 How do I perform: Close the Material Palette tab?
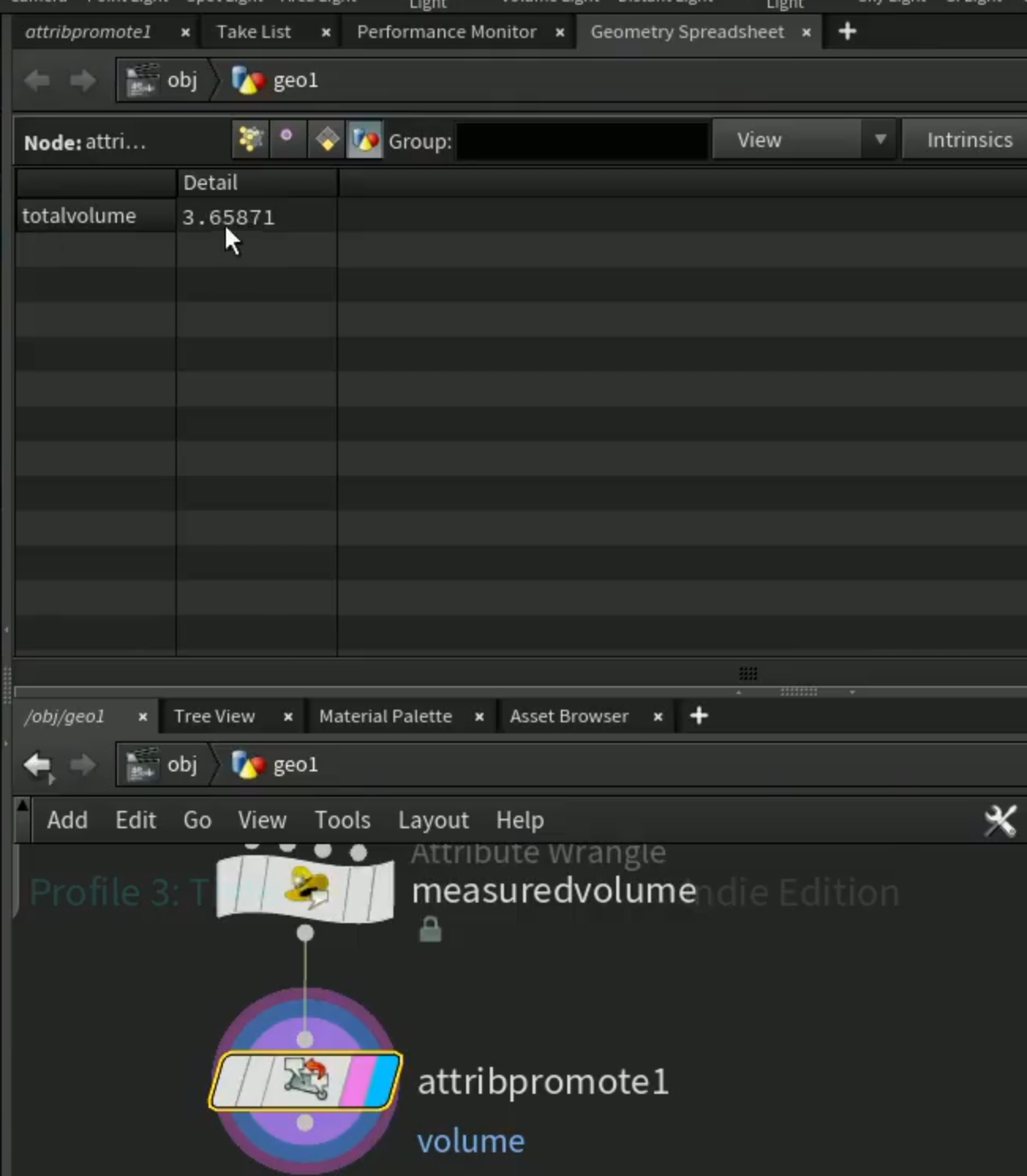click(479, 717)
